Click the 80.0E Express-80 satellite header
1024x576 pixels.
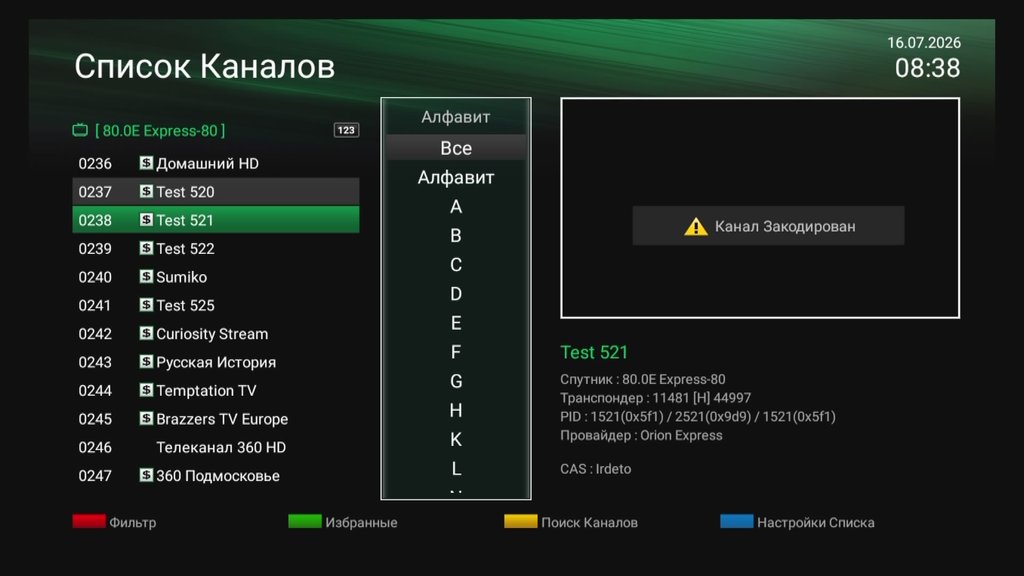click(160, 131)
